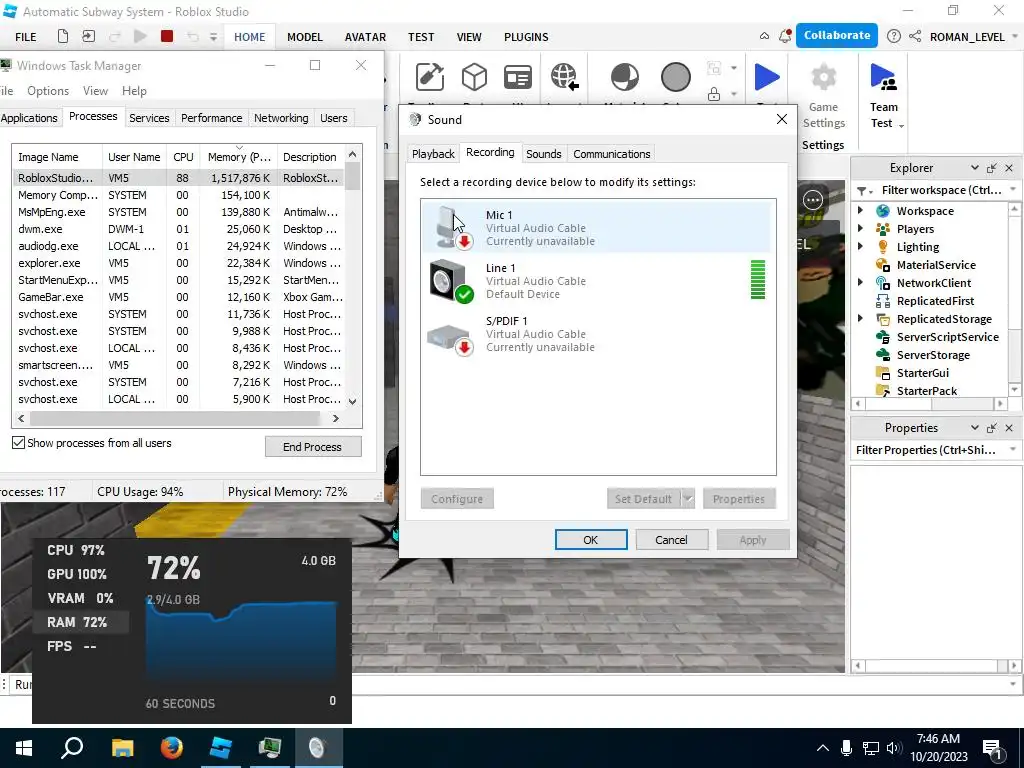Open Windows Start button

(x=24, y=748)
